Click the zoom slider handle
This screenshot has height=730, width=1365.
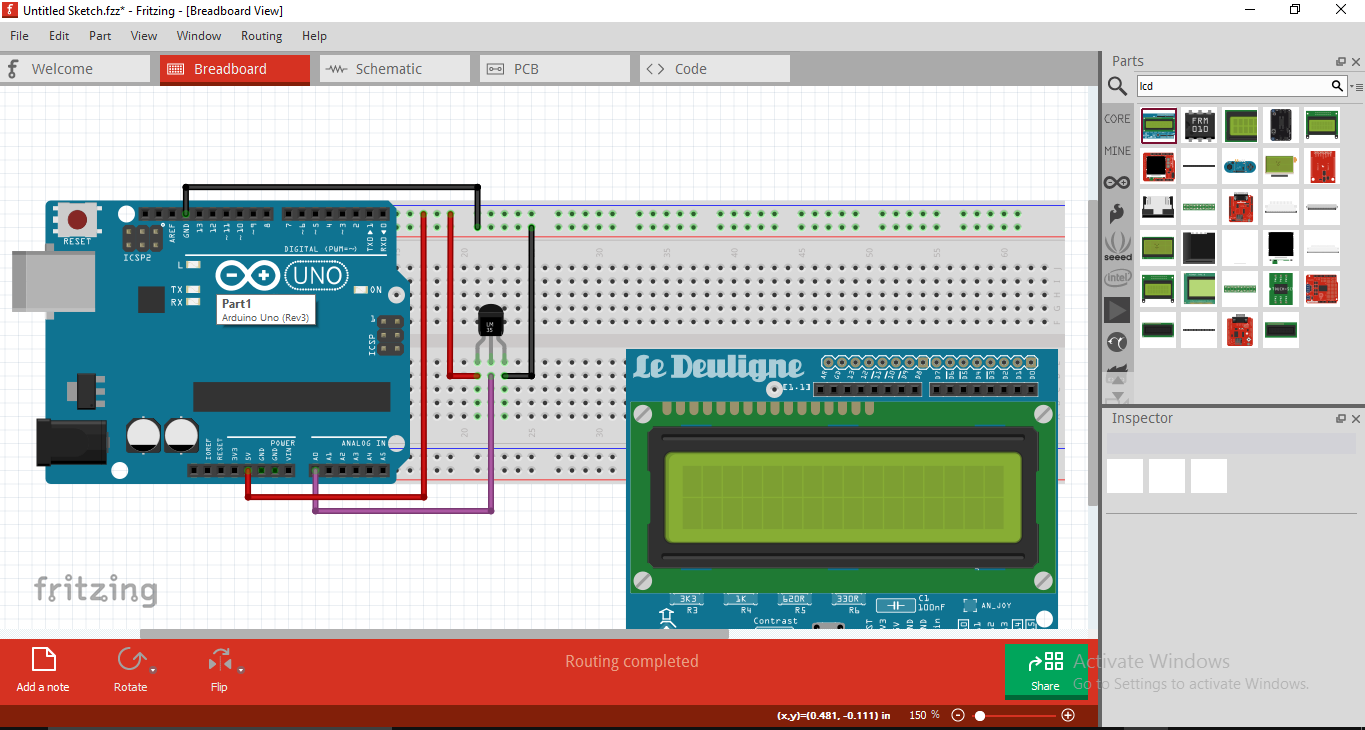coord(980,716)
